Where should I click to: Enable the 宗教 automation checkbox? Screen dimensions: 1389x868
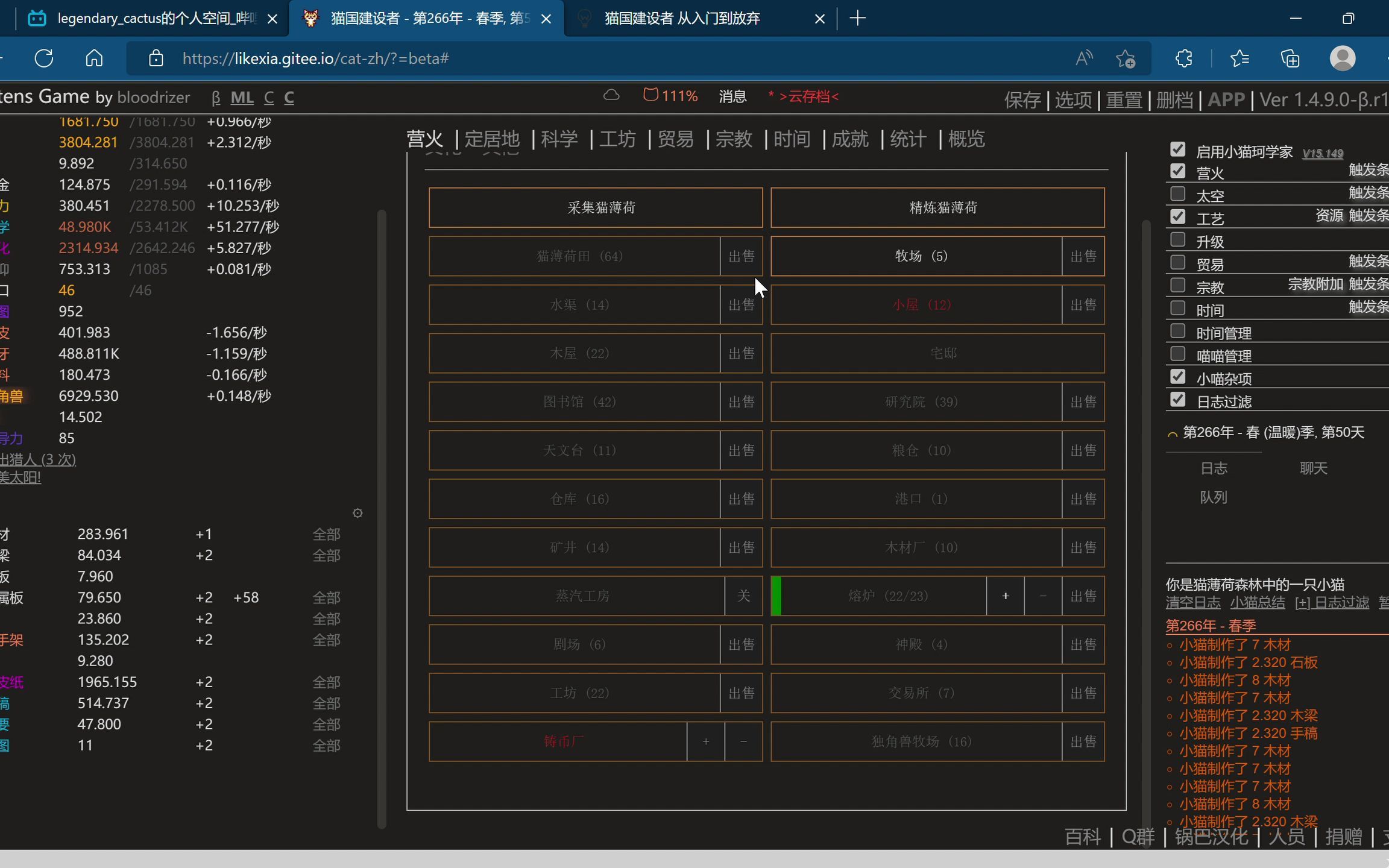point(1177,285)
